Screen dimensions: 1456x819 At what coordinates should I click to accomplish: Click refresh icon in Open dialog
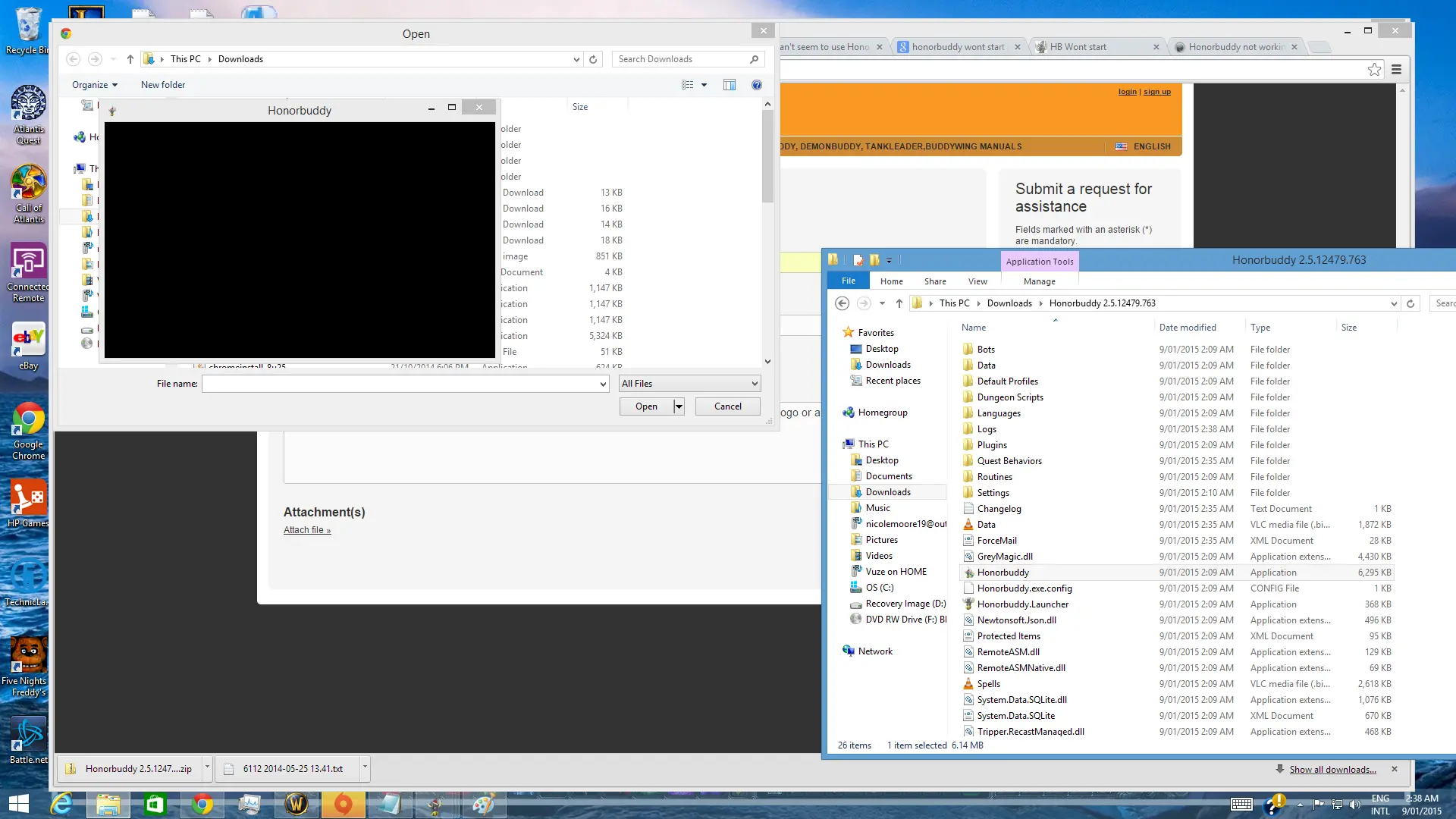click(593, 59)
